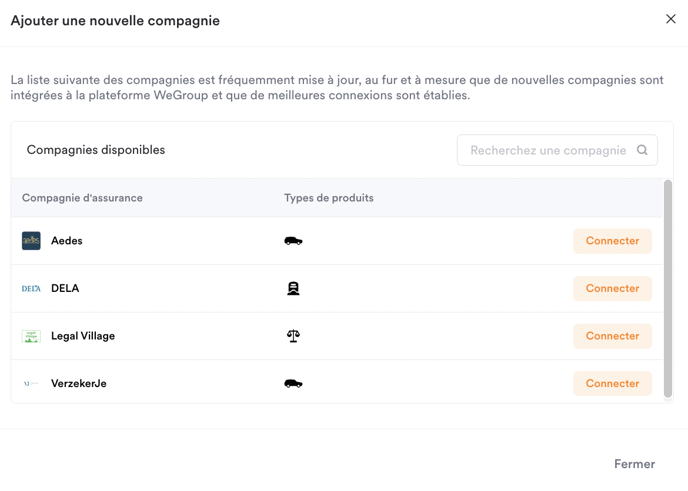The height and width of the screenshot is (491, 688).
Task: Click the funeral icon in DELA row
Action: click(x=293, y=288)
